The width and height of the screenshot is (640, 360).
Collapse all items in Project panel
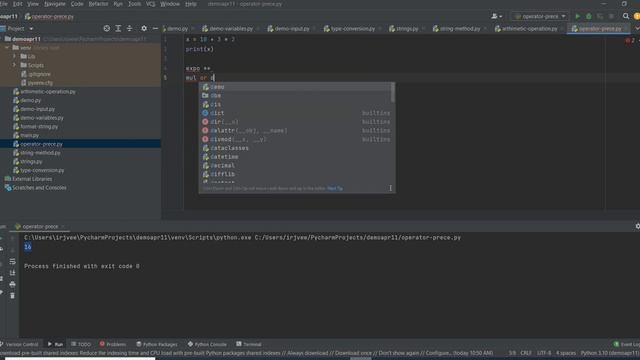click(129, 29)
